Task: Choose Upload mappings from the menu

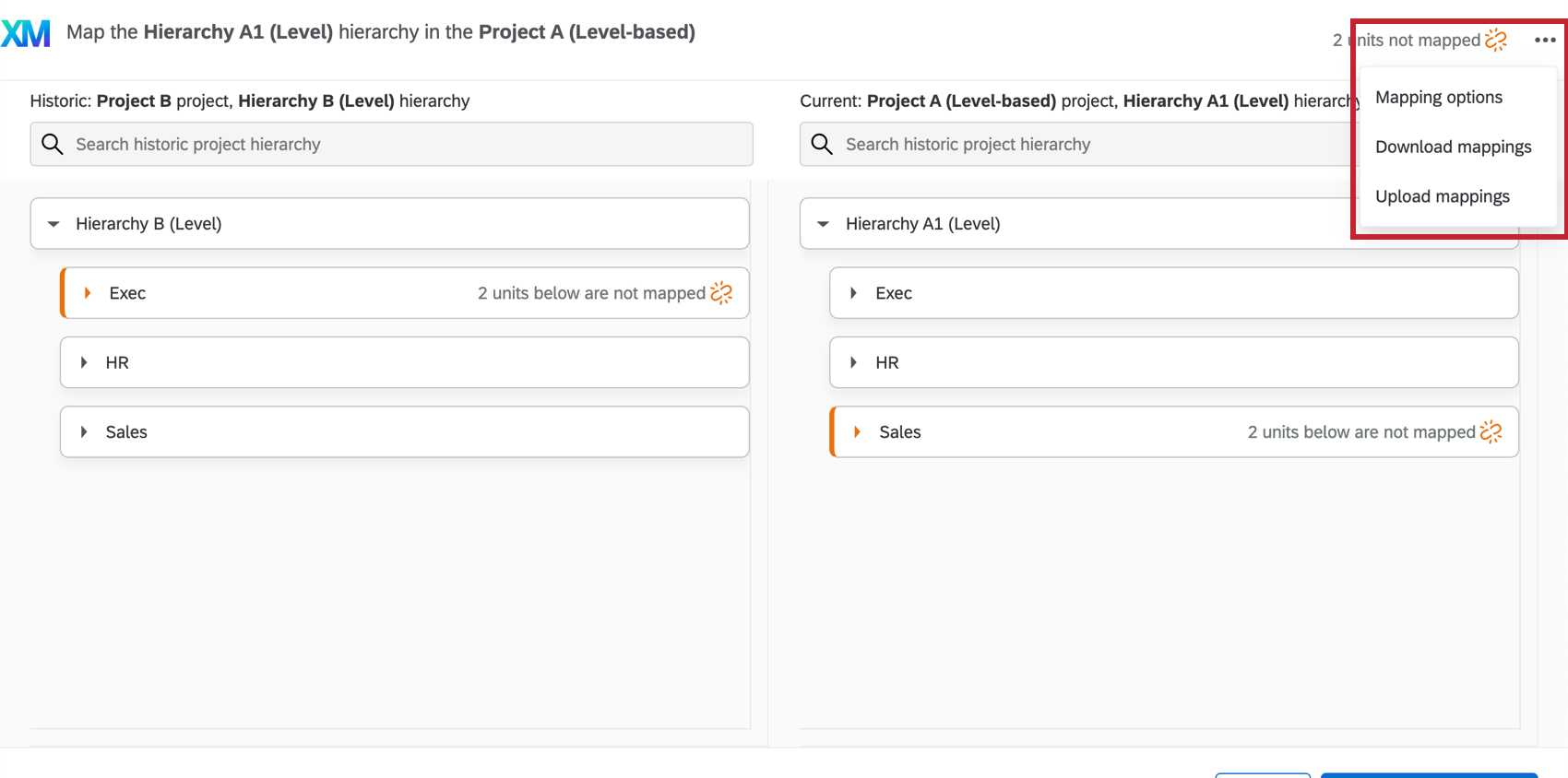Action: point(1442,195)
